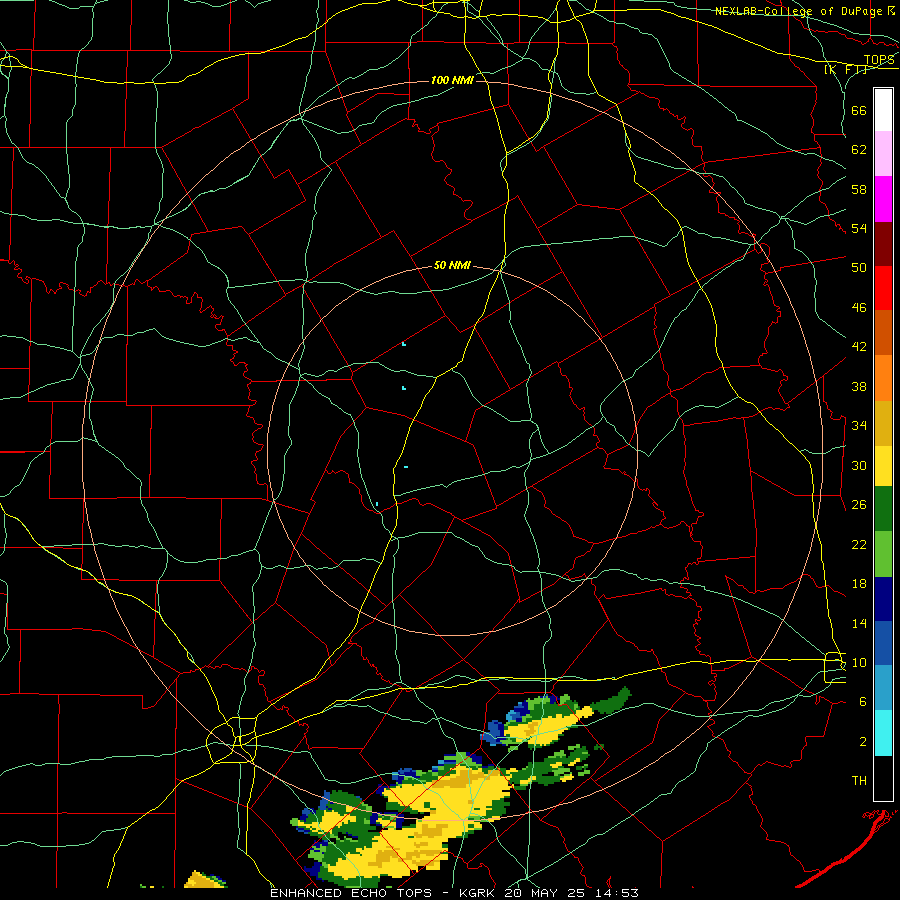The image size is (900, 900).
Task: Click the 22 legend value
Action: (x=859, y=544)
